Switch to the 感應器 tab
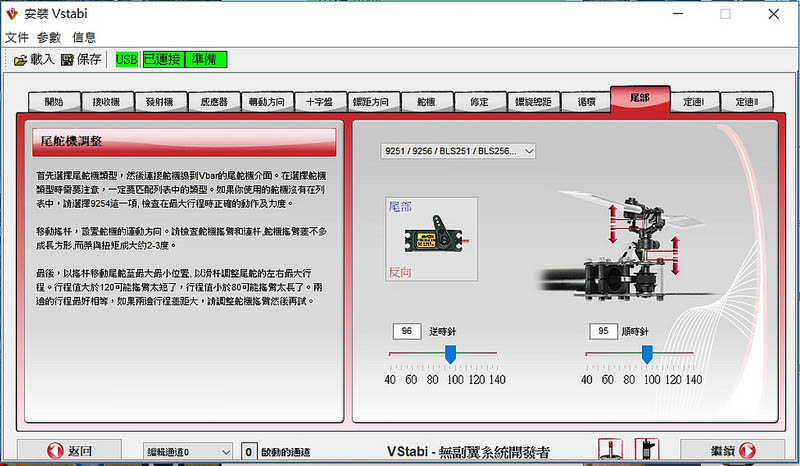Viewport: 800px width, 466px height. 214,102
